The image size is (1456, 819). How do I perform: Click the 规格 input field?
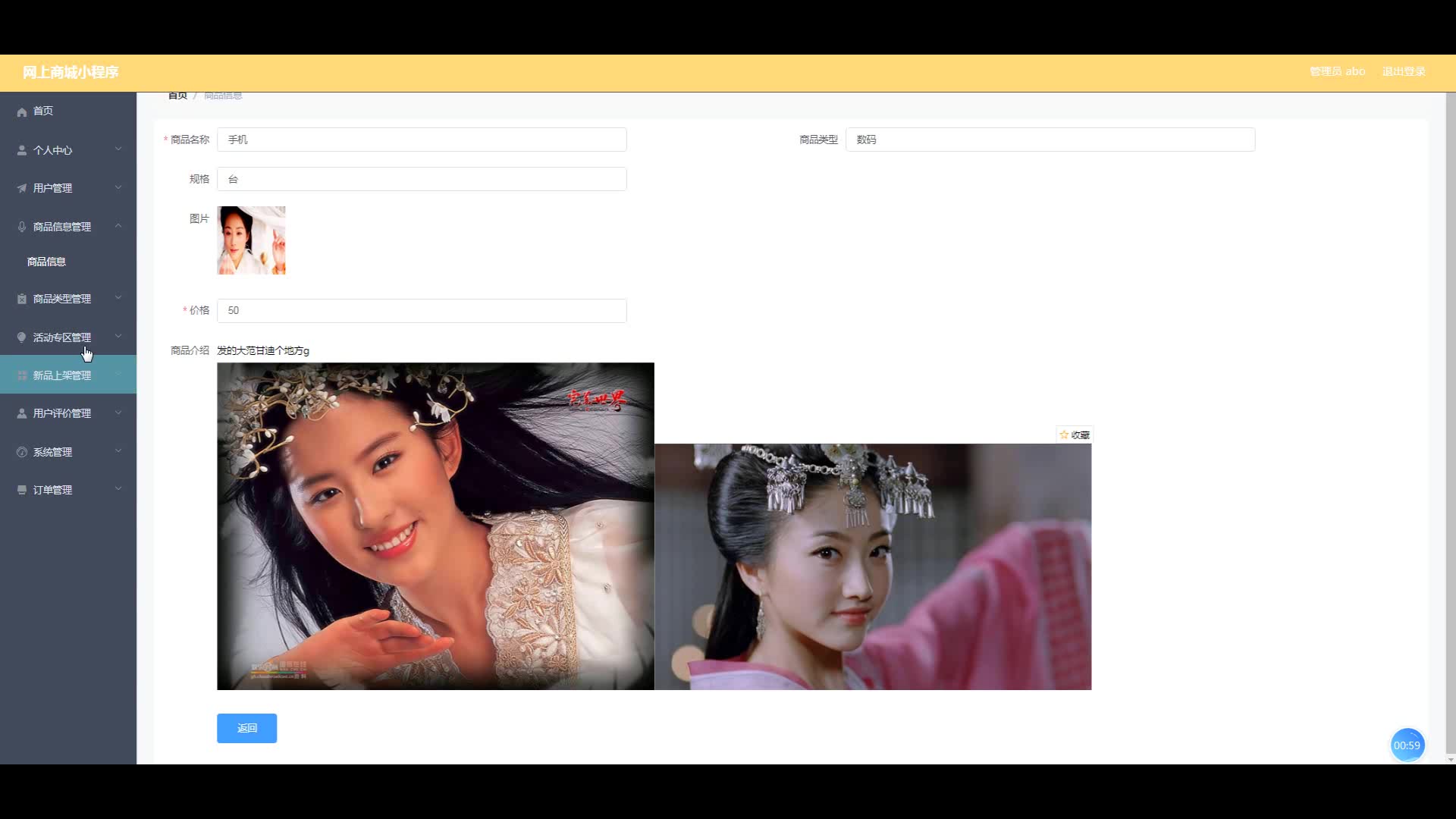(422, 179)
